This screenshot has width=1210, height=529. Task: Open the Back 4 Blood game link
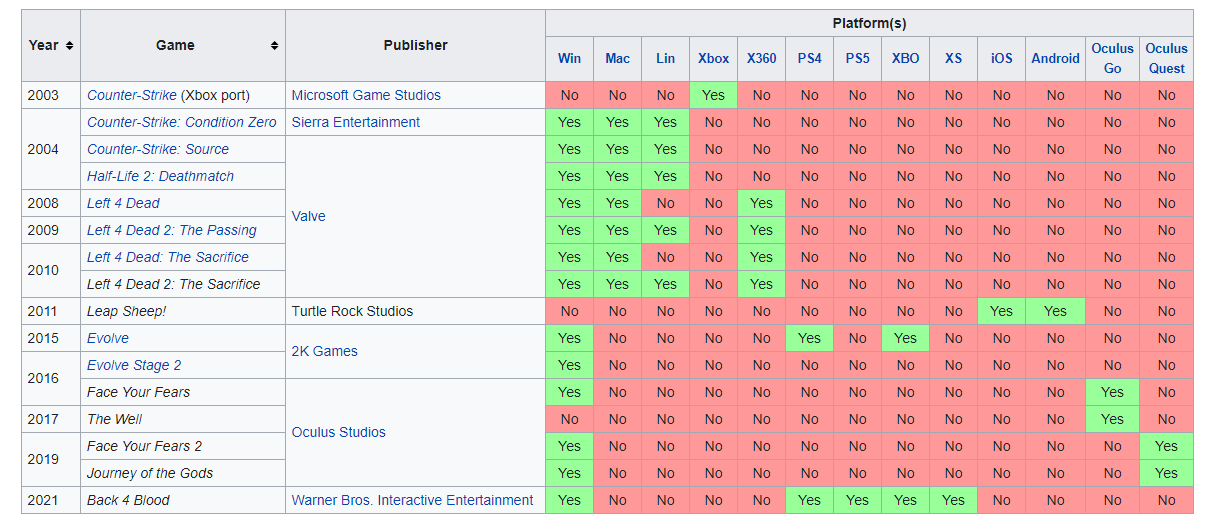(x=128, y=500)
